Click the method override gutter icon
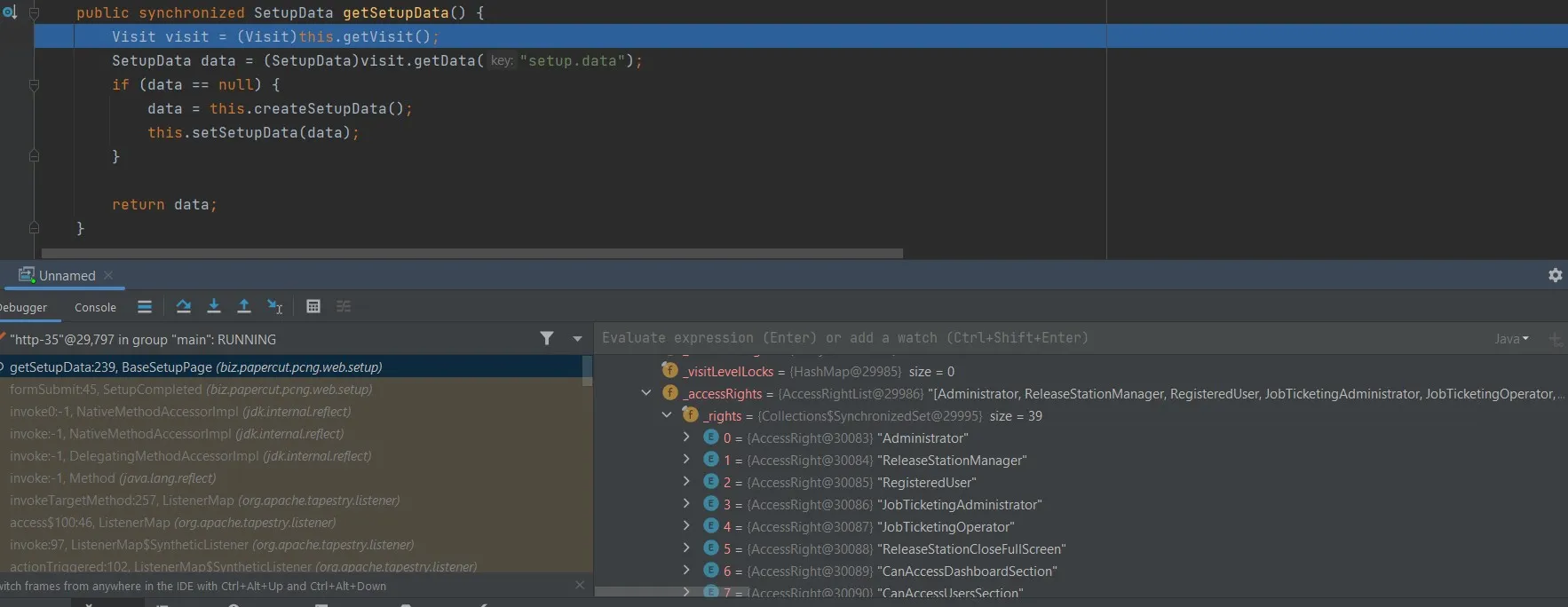1568x607 pixels. 10,12
